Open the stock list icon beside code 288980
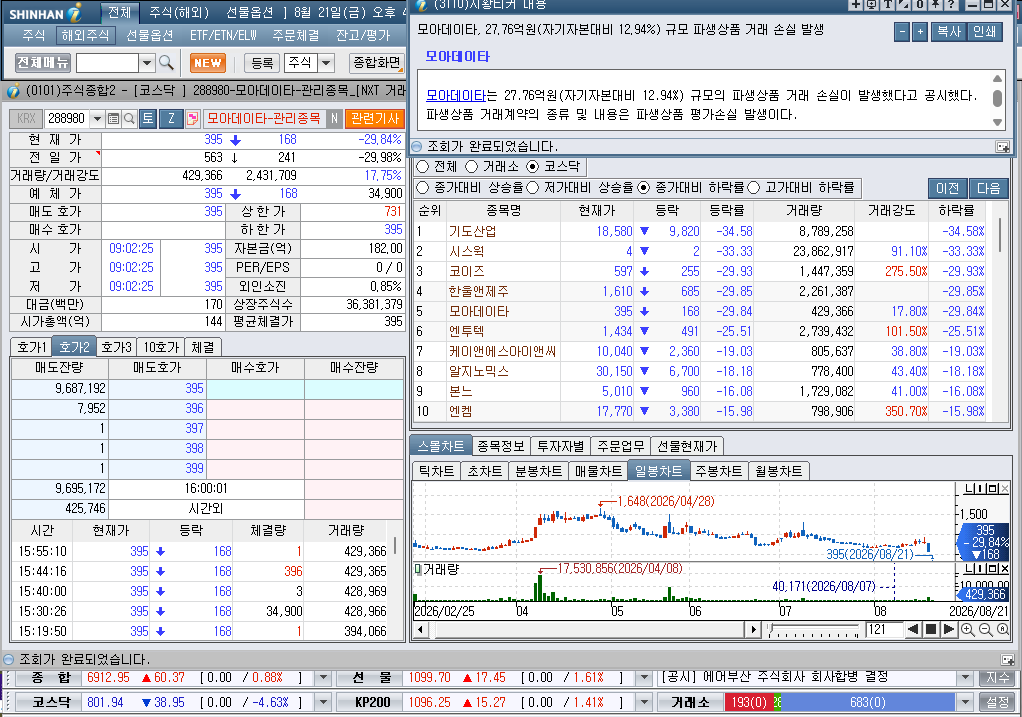 tap(113, 119)
